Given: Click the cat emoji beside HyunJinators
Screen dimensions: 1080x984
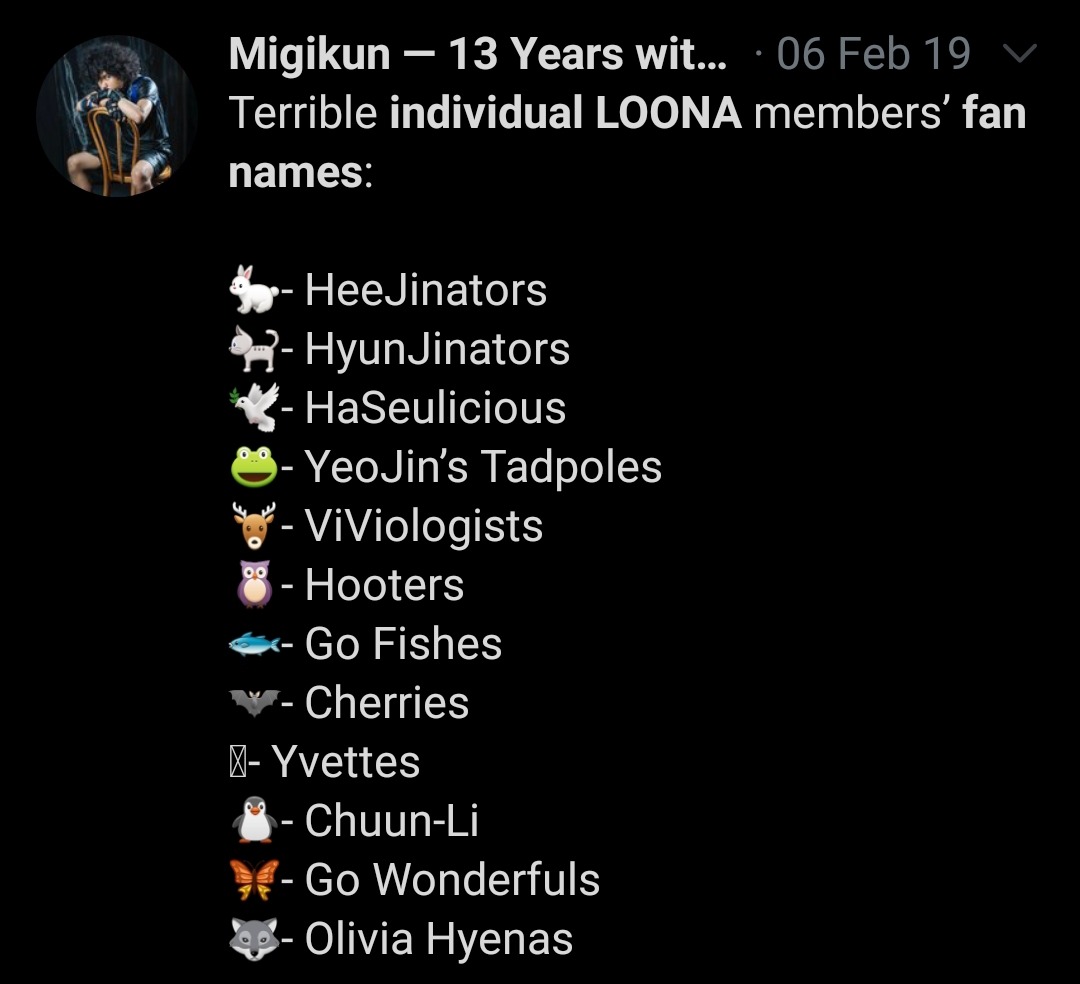Looking at the screenshot, I should 253,349.
